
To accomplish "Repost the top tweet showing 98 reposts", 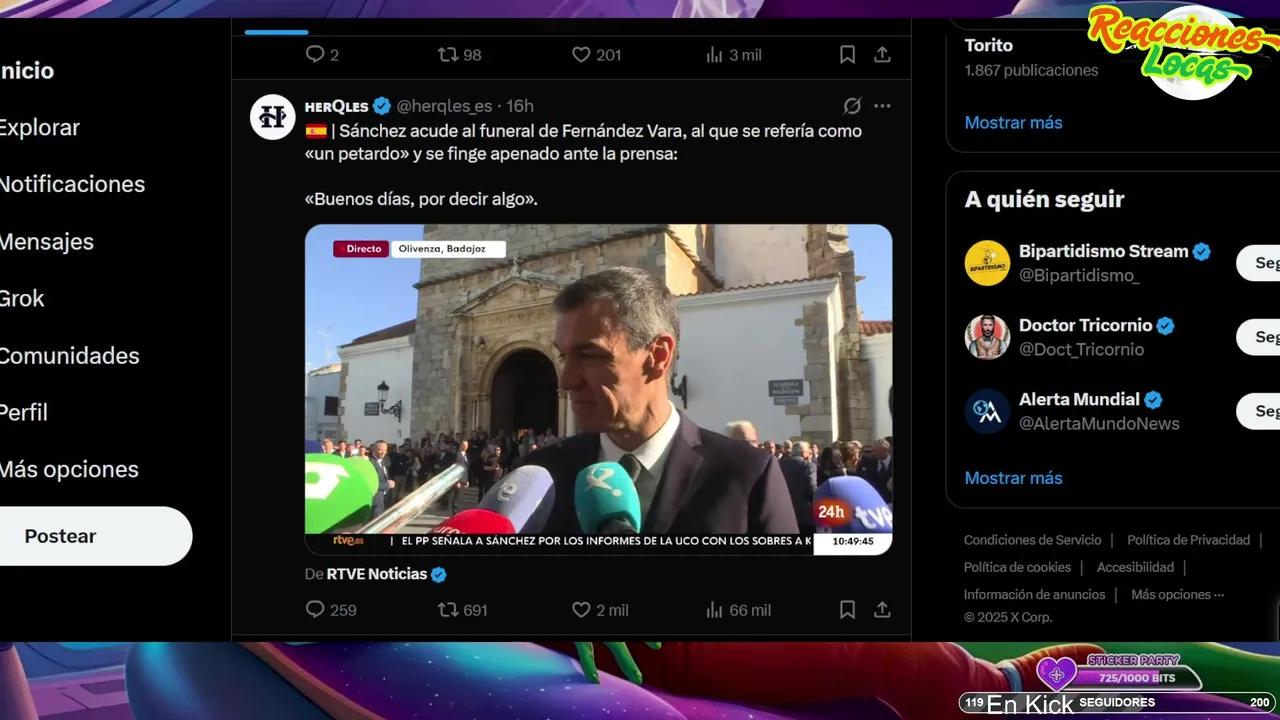I will (460, 55).
